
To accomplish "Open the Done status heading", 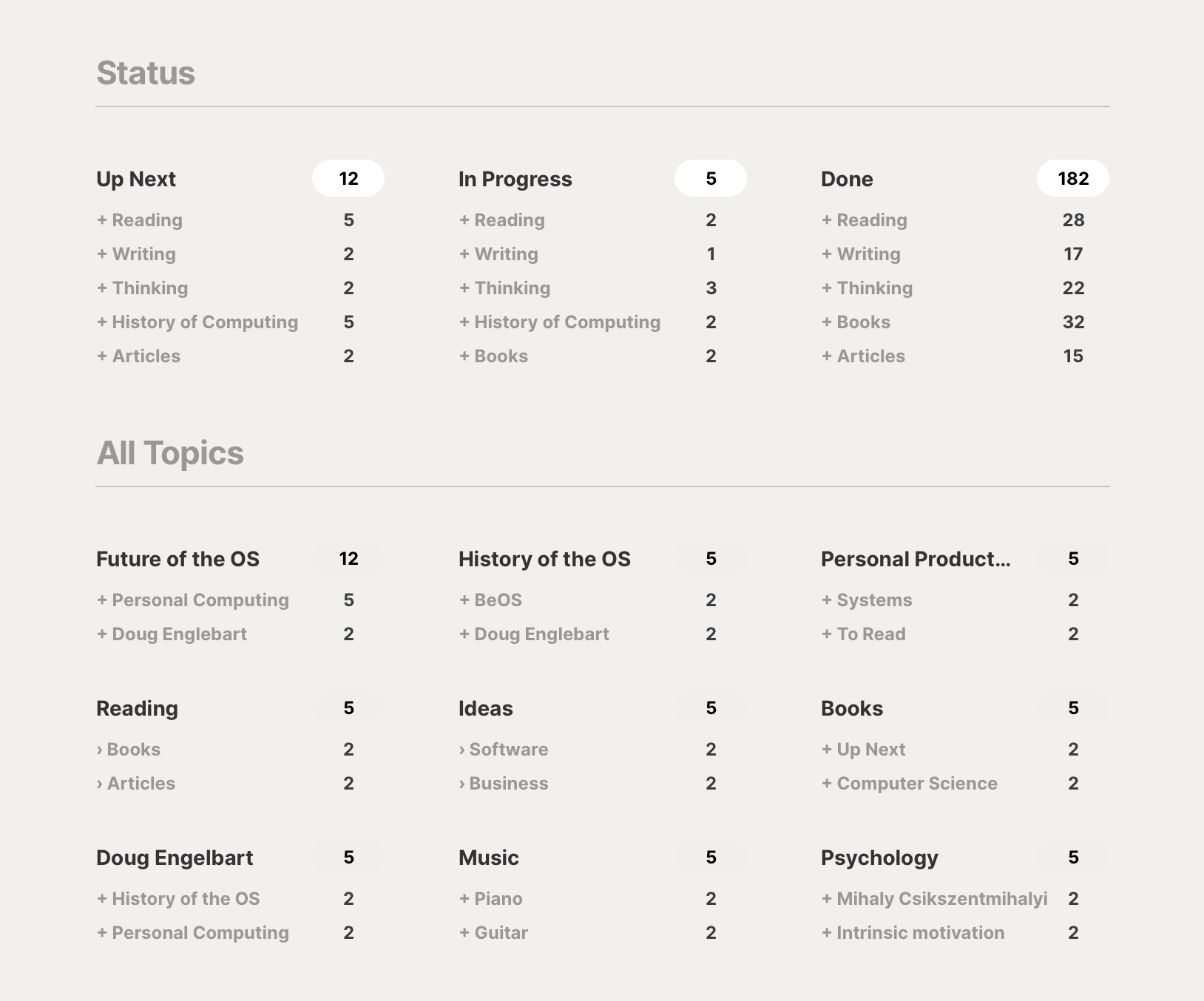I will [847, 179].
